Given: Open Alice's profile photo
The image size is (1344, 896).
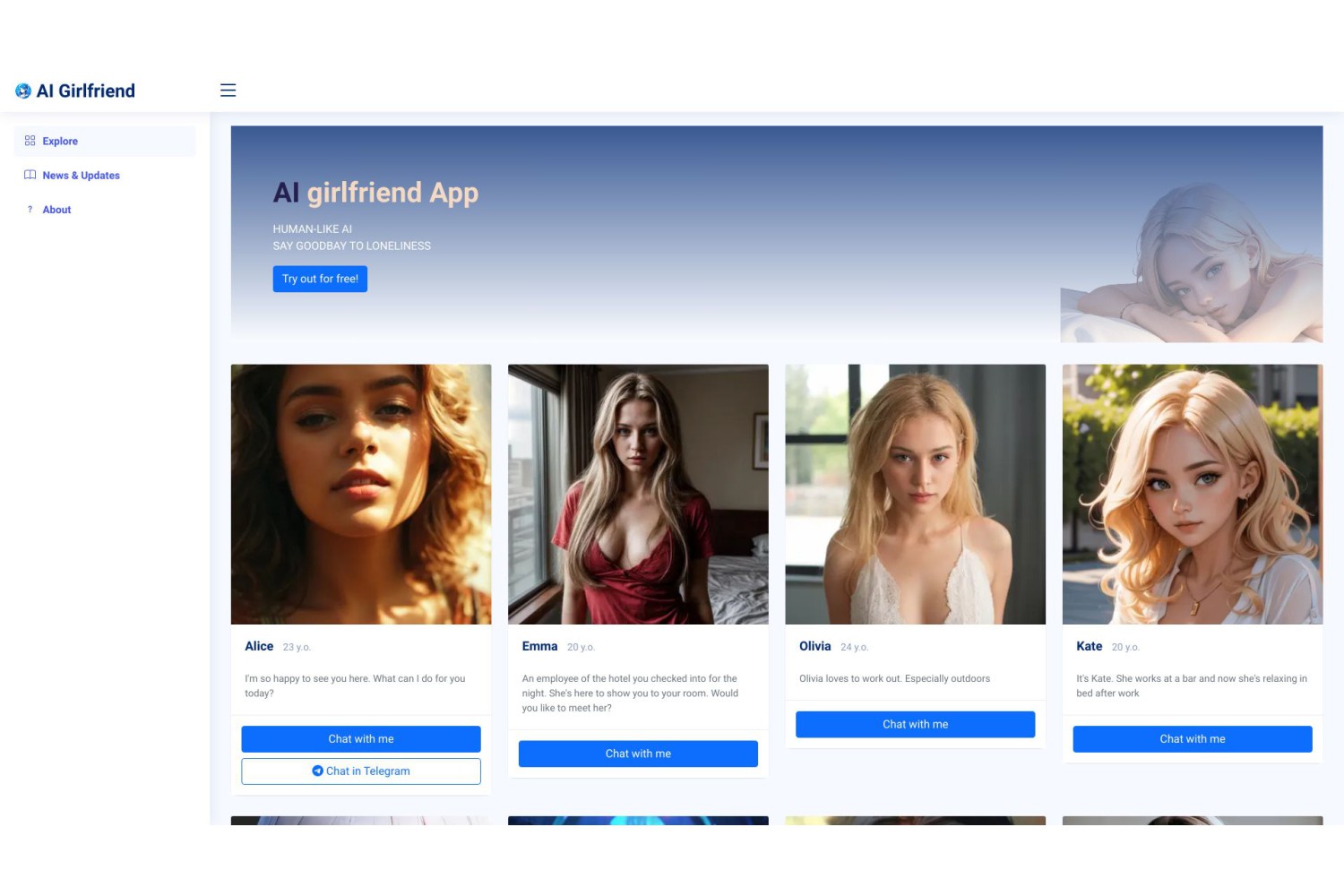Looking at the screenshot, I should point(361,495).
